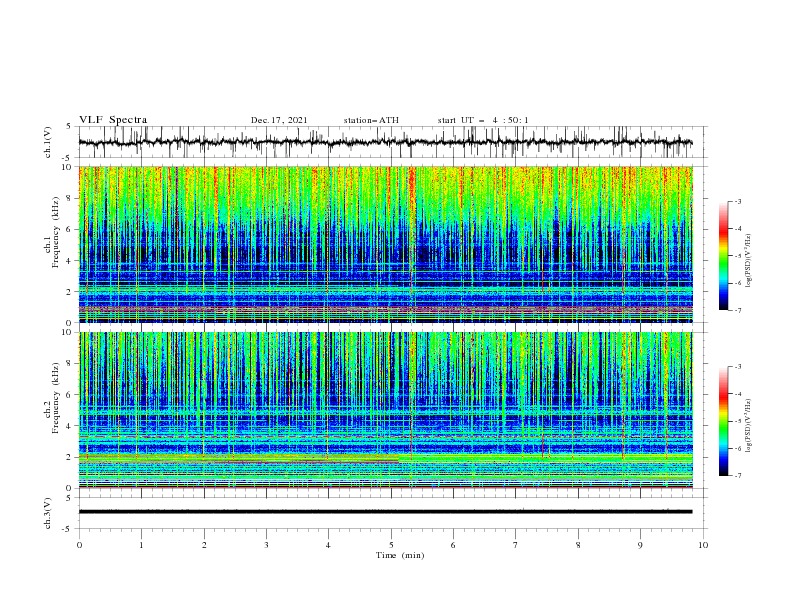Click the "ch.1(V)" axis label
This screenshot has height=612, width=792.
click(48, 142)
